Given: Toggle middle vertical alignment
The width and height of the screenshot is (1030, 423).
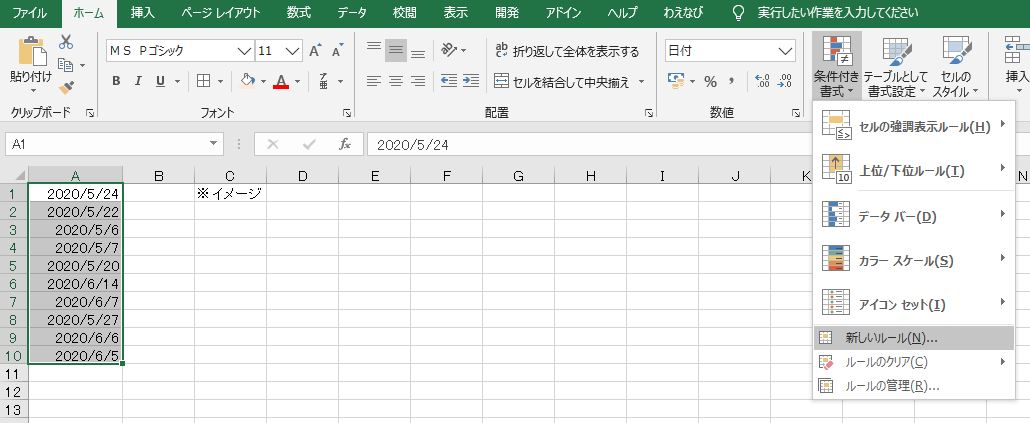Looking at the screenshot, I should tap(395, 51).
